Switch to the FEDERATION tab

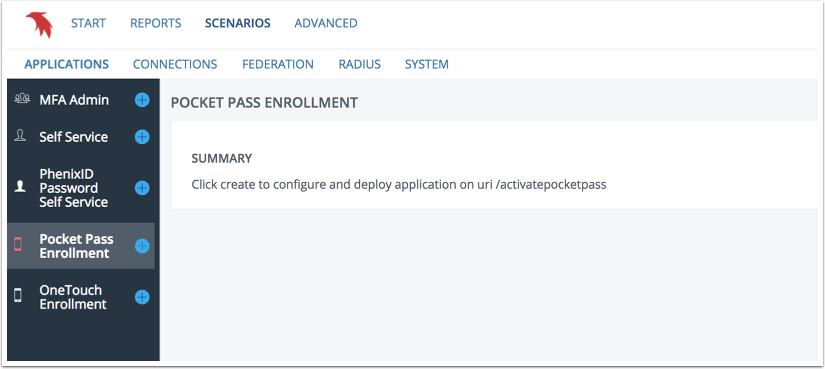coord(278,64)
